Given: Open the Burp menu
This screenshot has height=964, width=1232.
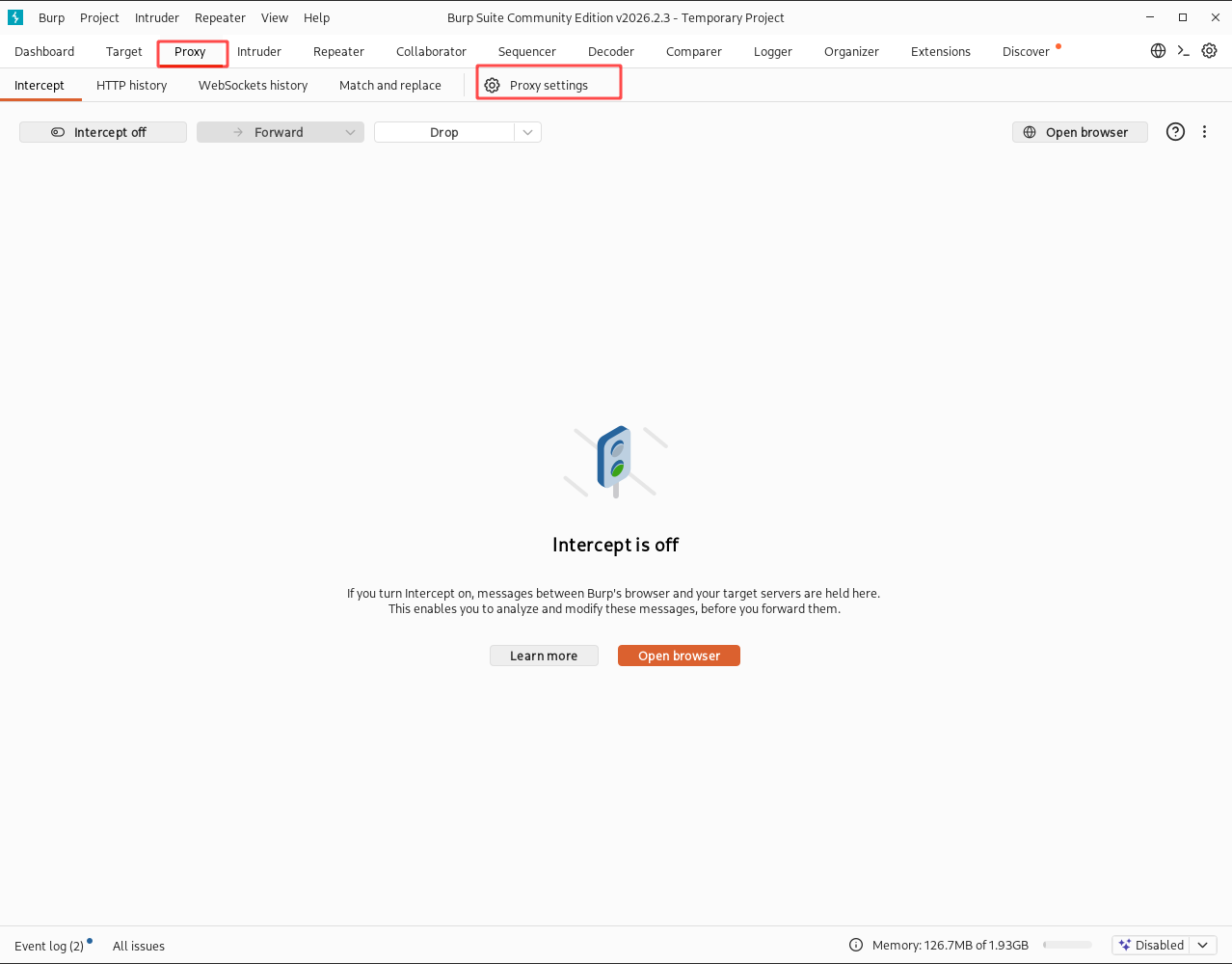Looking at the screenshot, I should (51, 17).
